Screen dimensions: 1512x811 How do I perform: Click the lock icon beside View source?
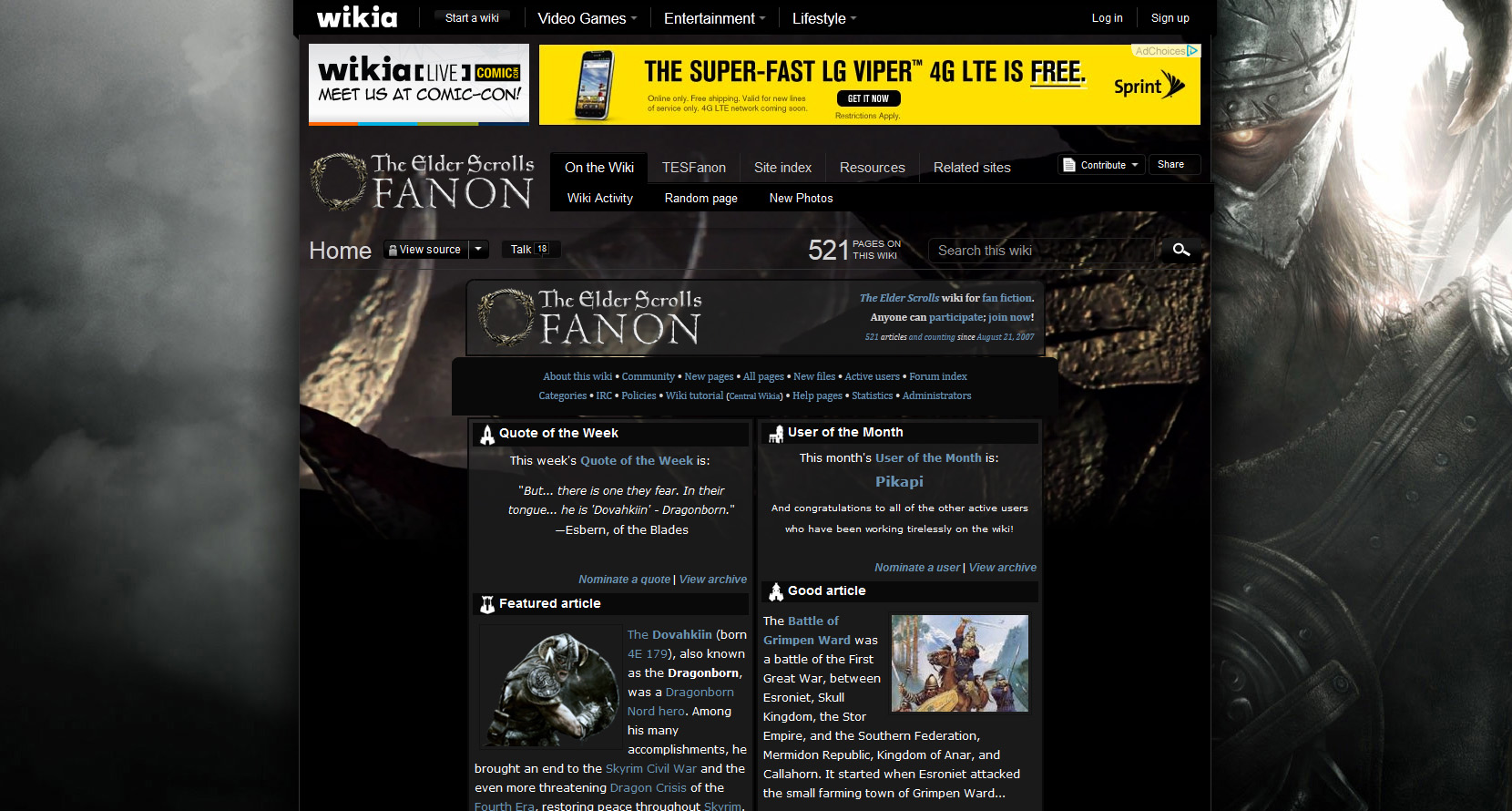click(392, 250)
